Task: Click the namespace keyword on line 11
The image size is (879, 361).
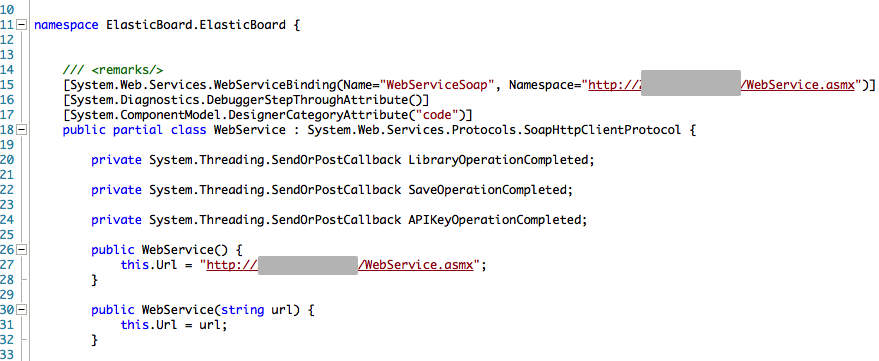Action: pyautogui.click(x=67, y=25)
